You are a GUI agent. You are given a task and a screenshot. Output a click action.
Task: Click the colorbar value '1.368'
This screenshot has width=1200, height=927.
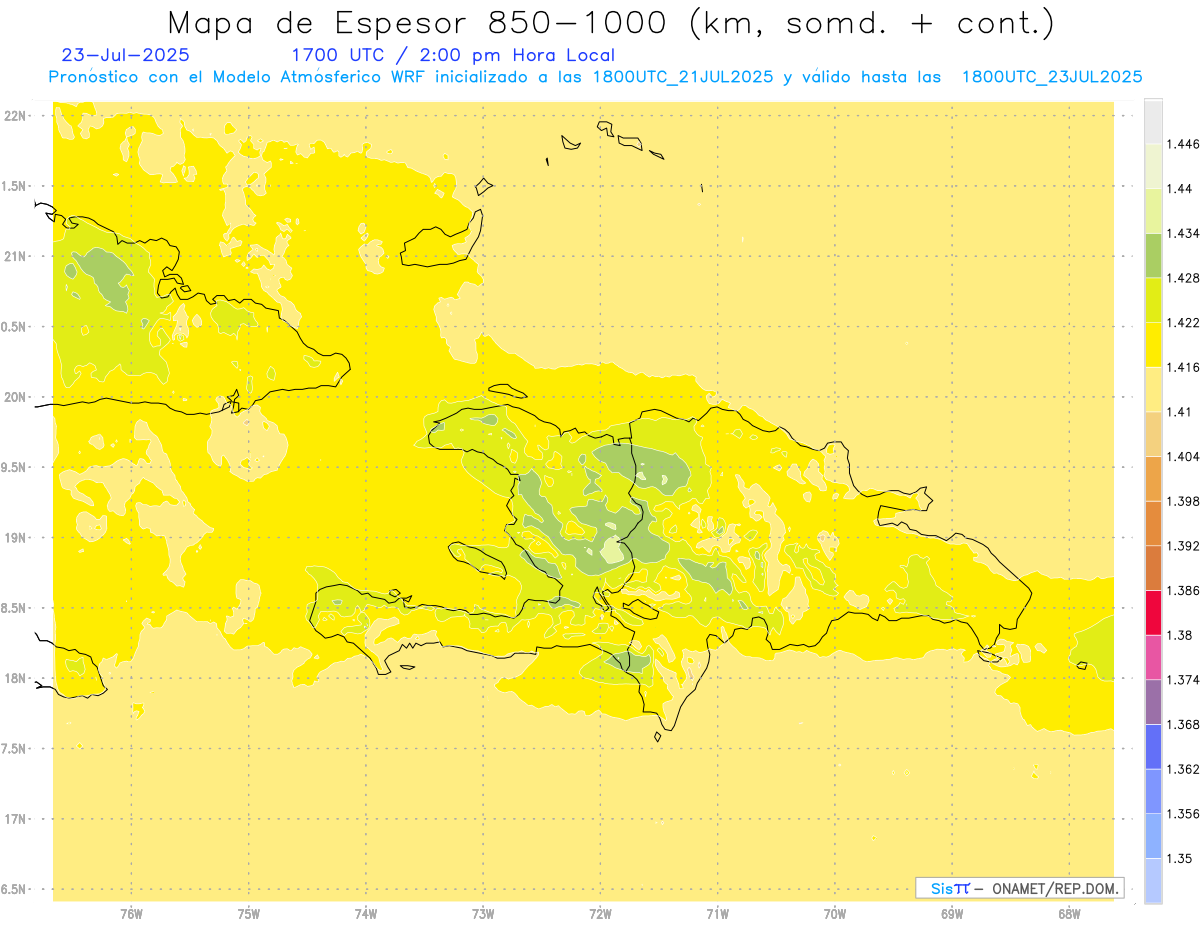click(x=1182, y=725)
